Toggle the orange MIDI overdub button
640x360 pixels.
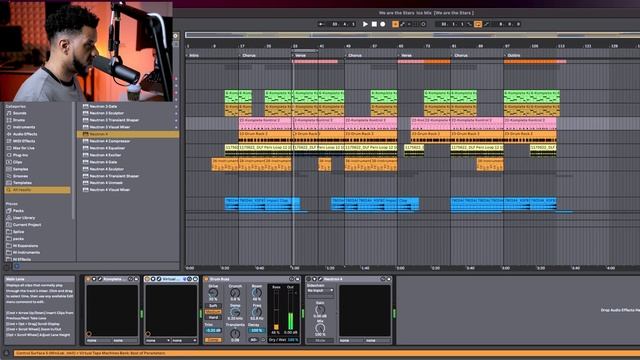tap(395, 24)
